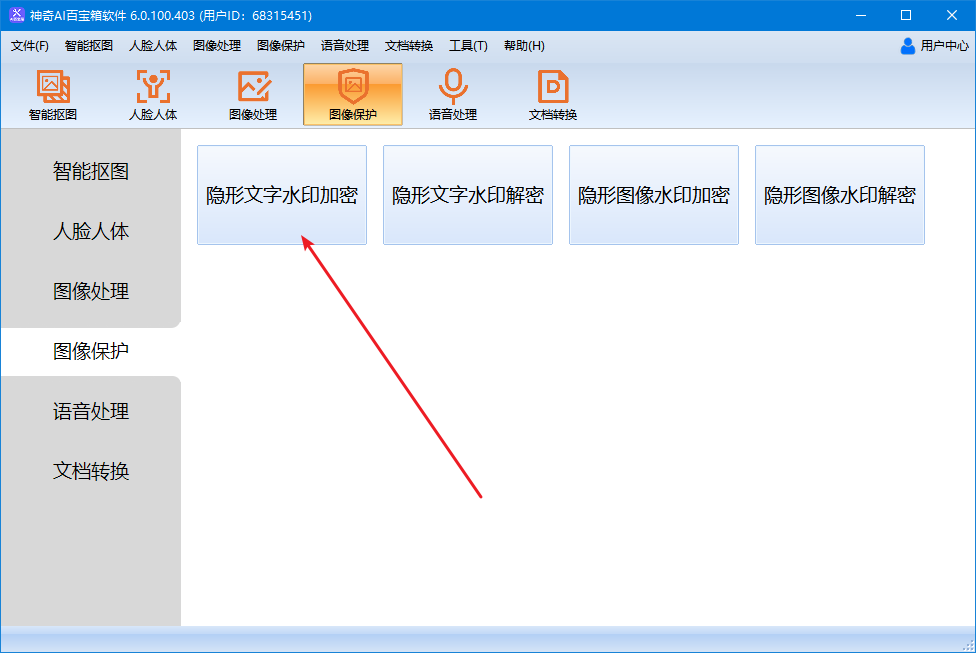
Task: Launch 隐形图像水印加密 function
Action: (654, 195)
